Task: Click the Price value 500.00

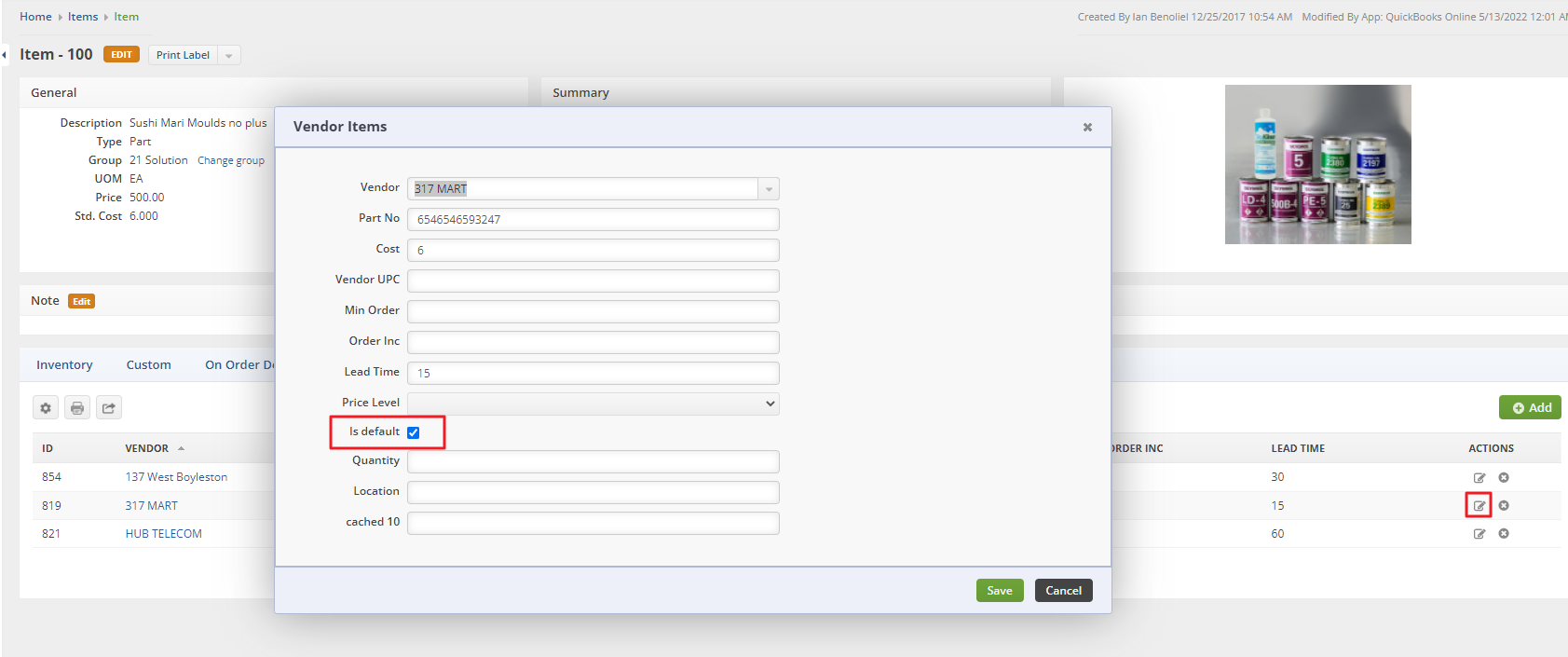Action: (x=147, y=198)
